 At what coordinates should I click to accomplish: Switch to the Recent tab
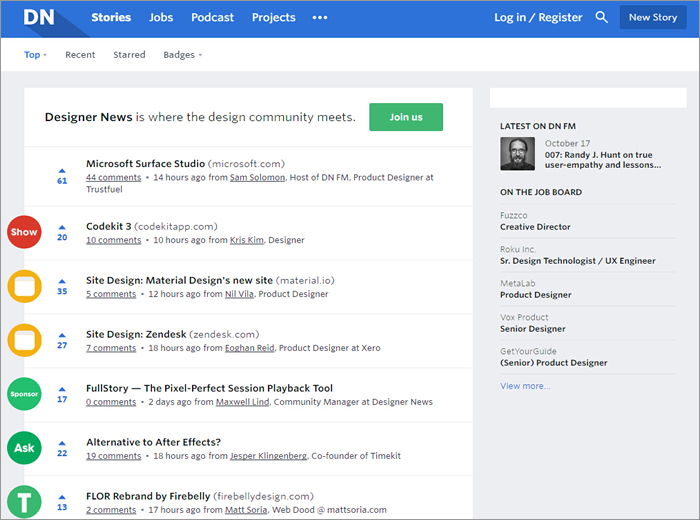(80, 54)
